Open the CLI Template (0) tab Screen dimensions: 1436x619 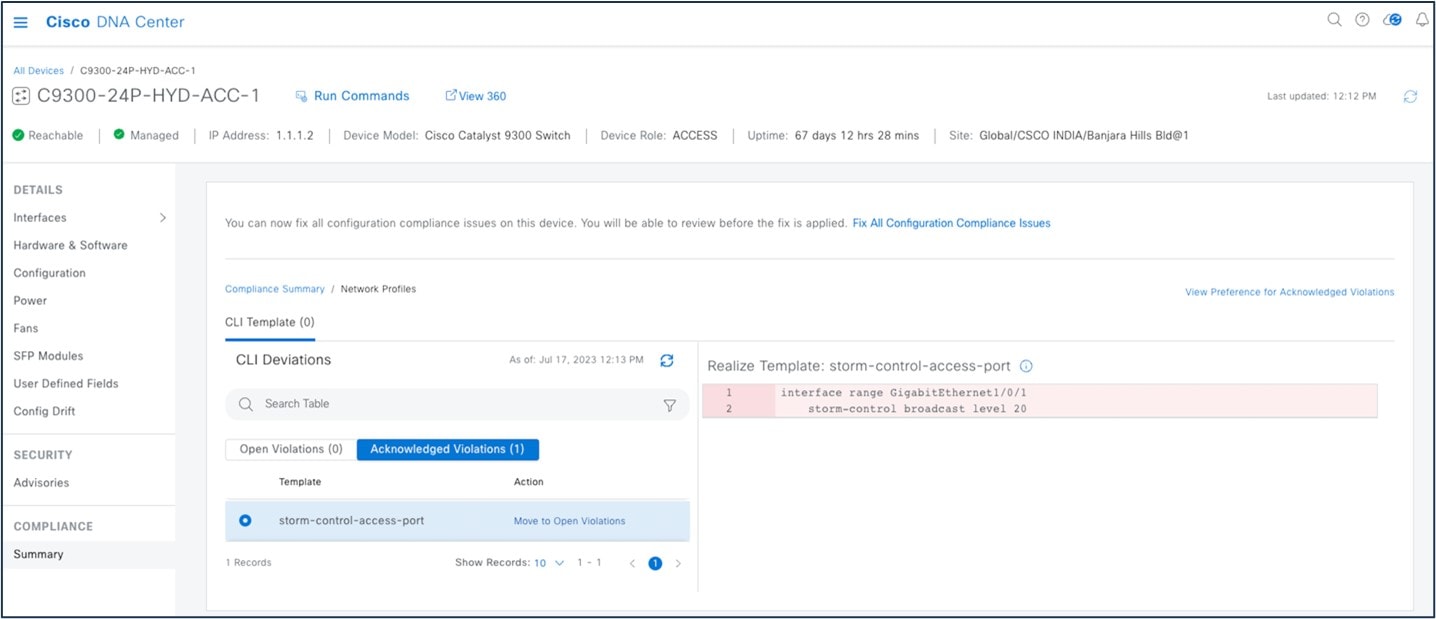[270, 322]
